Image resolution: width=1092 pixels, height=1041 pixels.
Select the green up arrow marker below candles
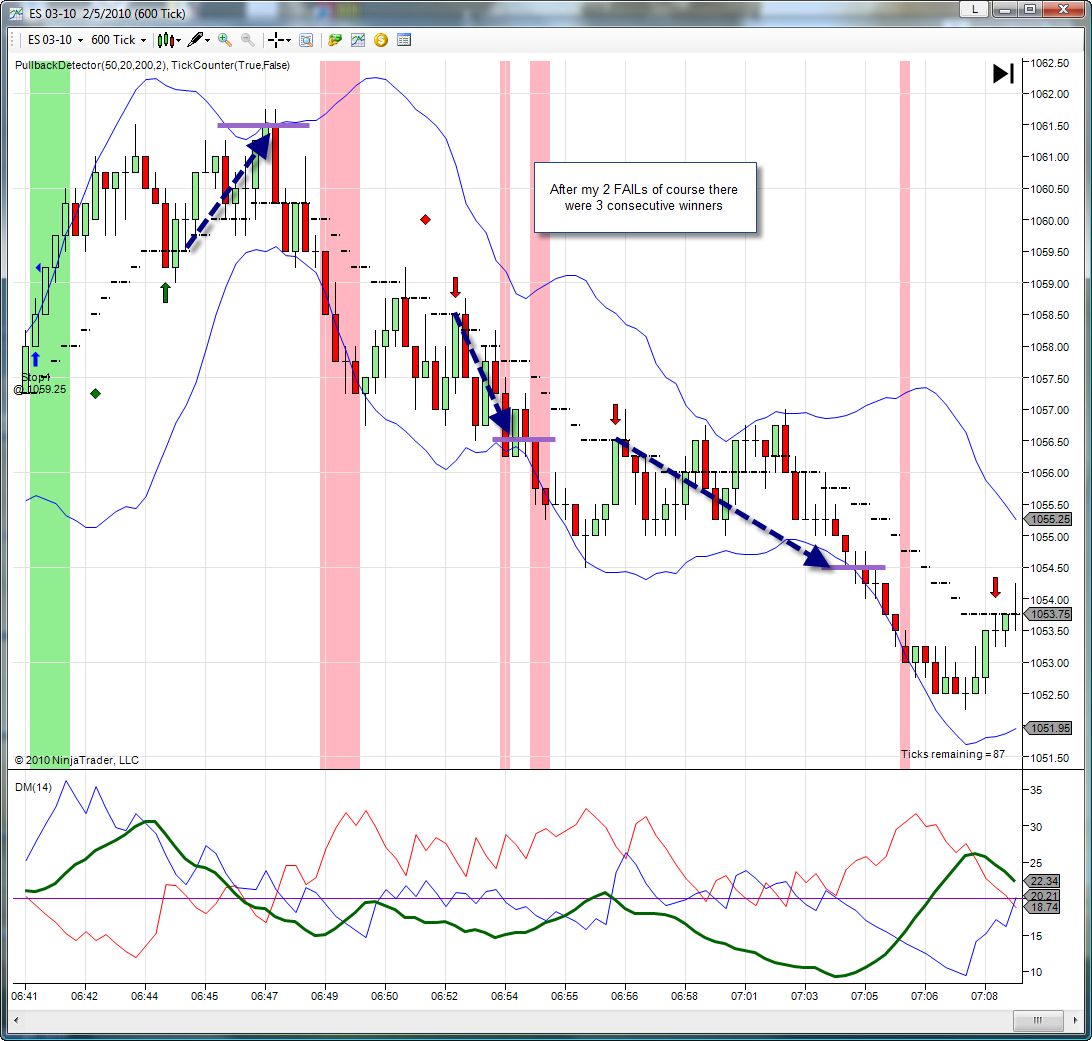click(165, 292)
